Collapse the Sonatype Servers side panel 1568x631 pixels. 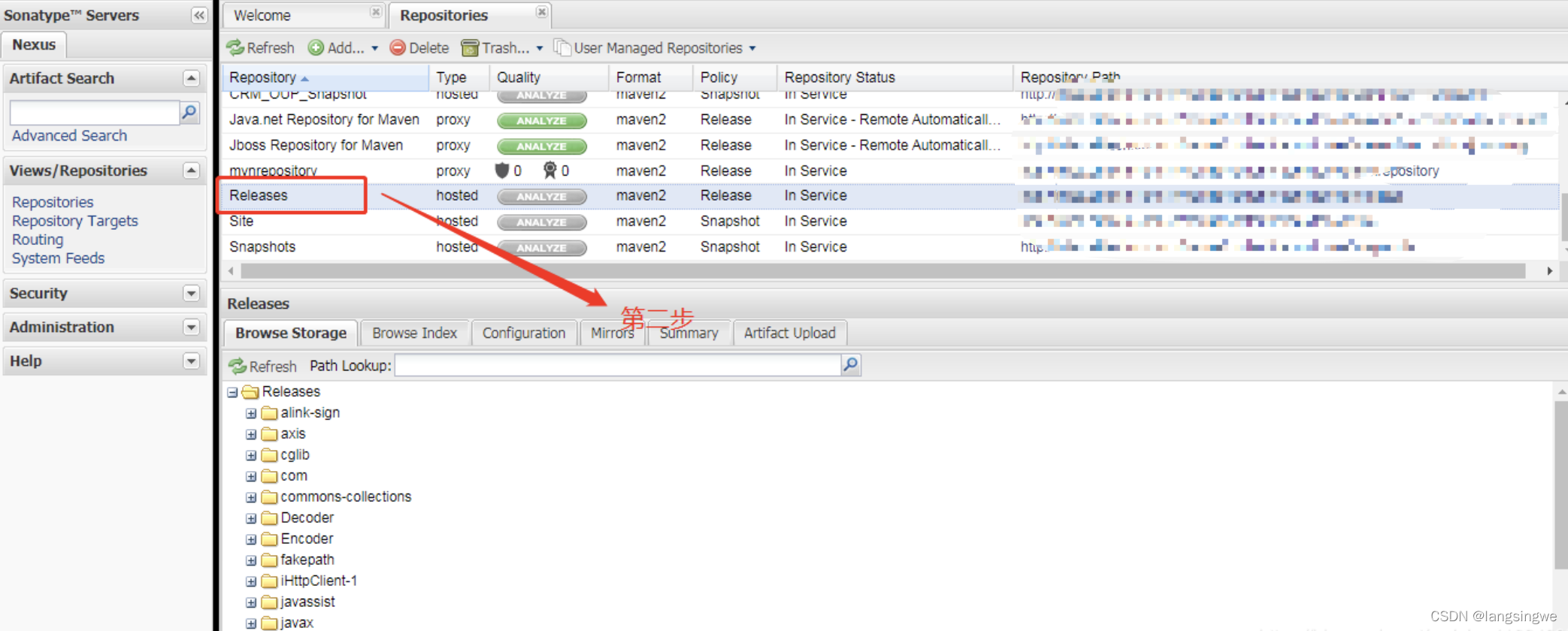pos(198,15)
